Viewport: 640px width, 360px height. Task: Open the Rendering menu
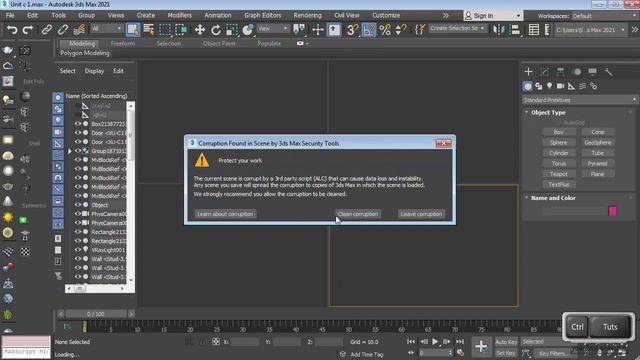[x=307, y=15]
